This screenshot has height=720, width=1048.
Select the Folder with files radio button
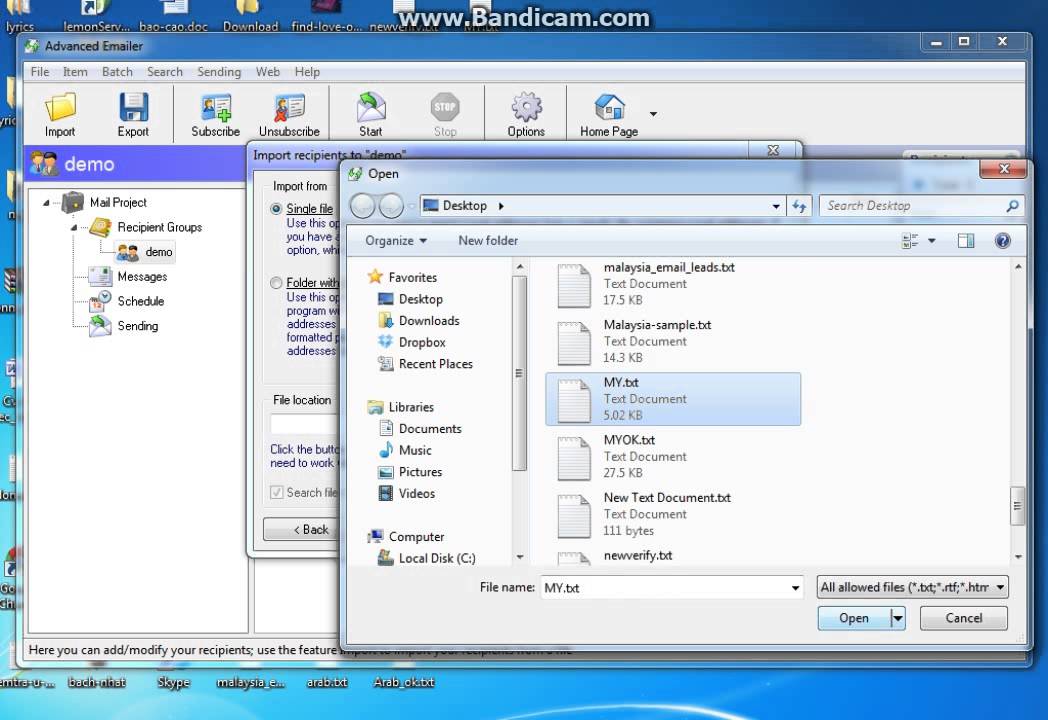[x=276, y=283]
